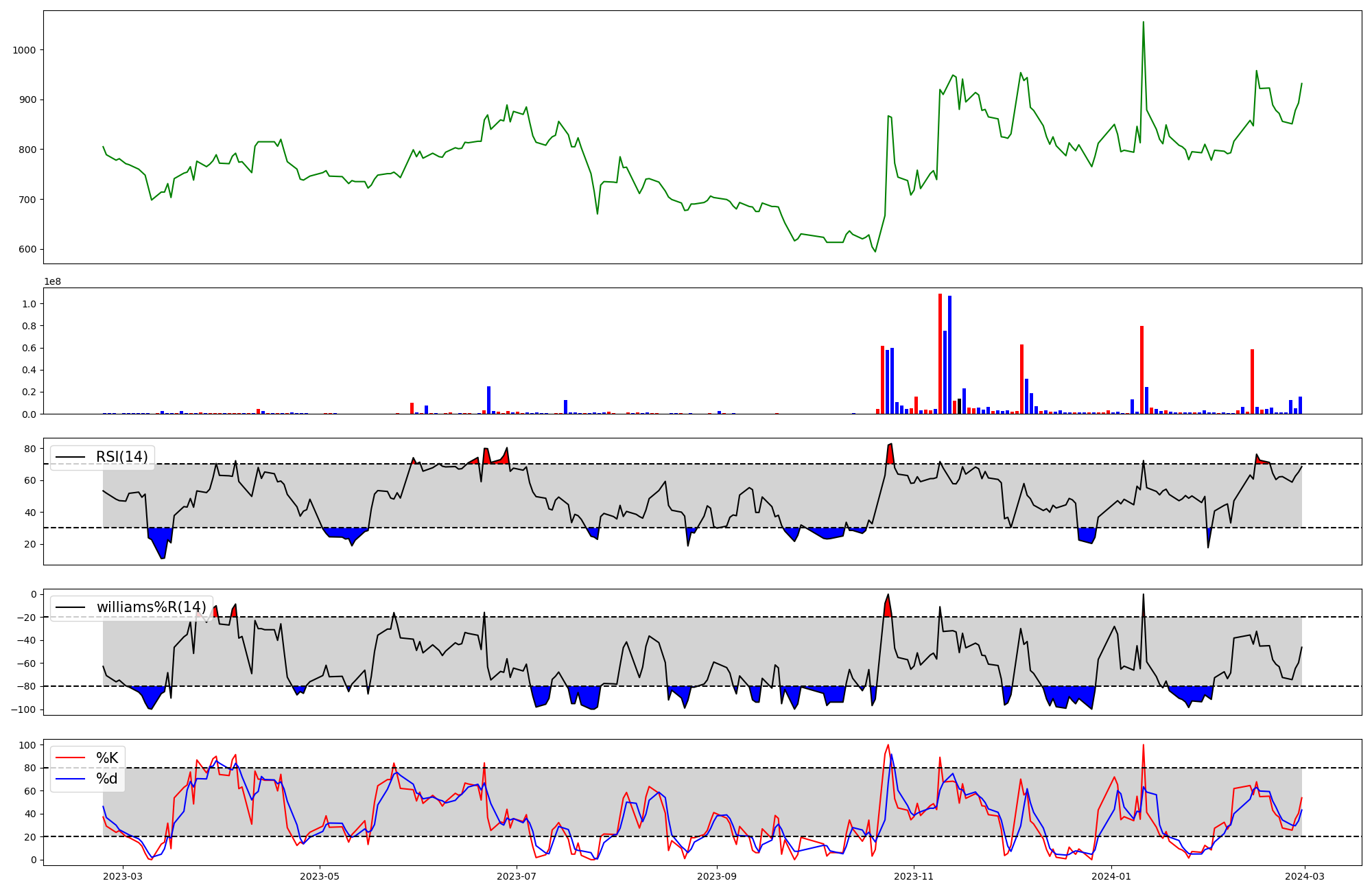Click the 80 tick on RSI axis
This screenshot has height=892, width=1372.
(30, 449)
